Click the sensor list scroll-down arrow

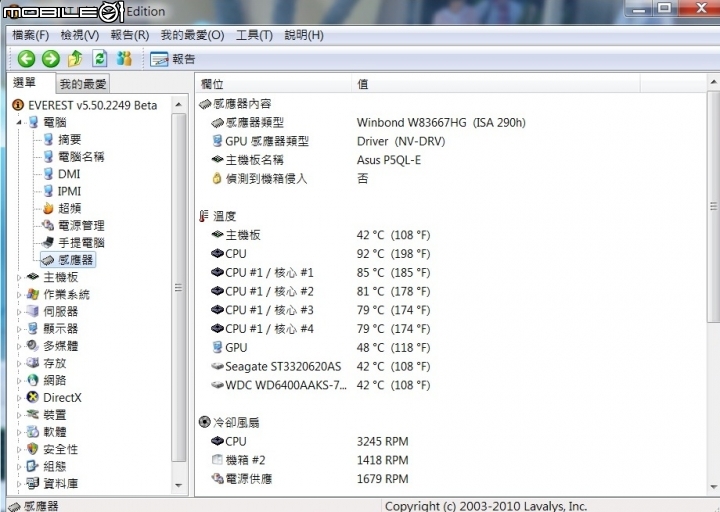(x=714, y=487)
